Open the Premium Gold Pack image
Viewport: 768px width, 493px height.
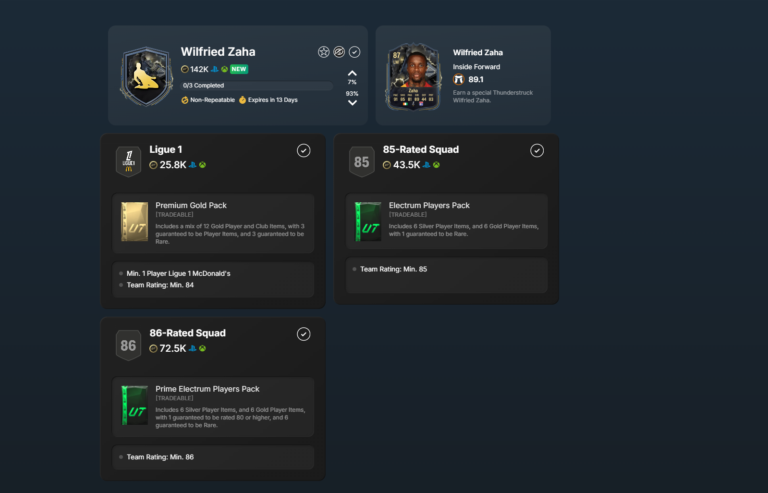click(x=135, y=222)
